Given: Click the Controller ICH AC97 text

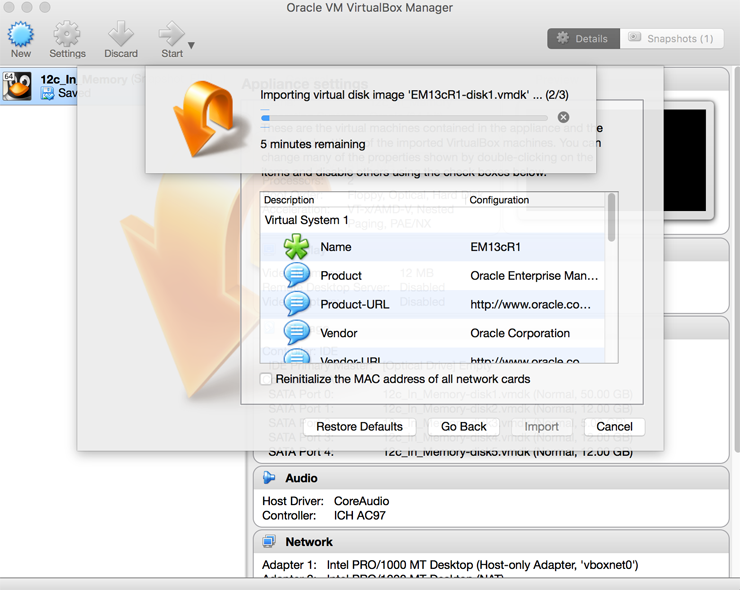Looking at the screenshot, I should (x=324, y=515).
